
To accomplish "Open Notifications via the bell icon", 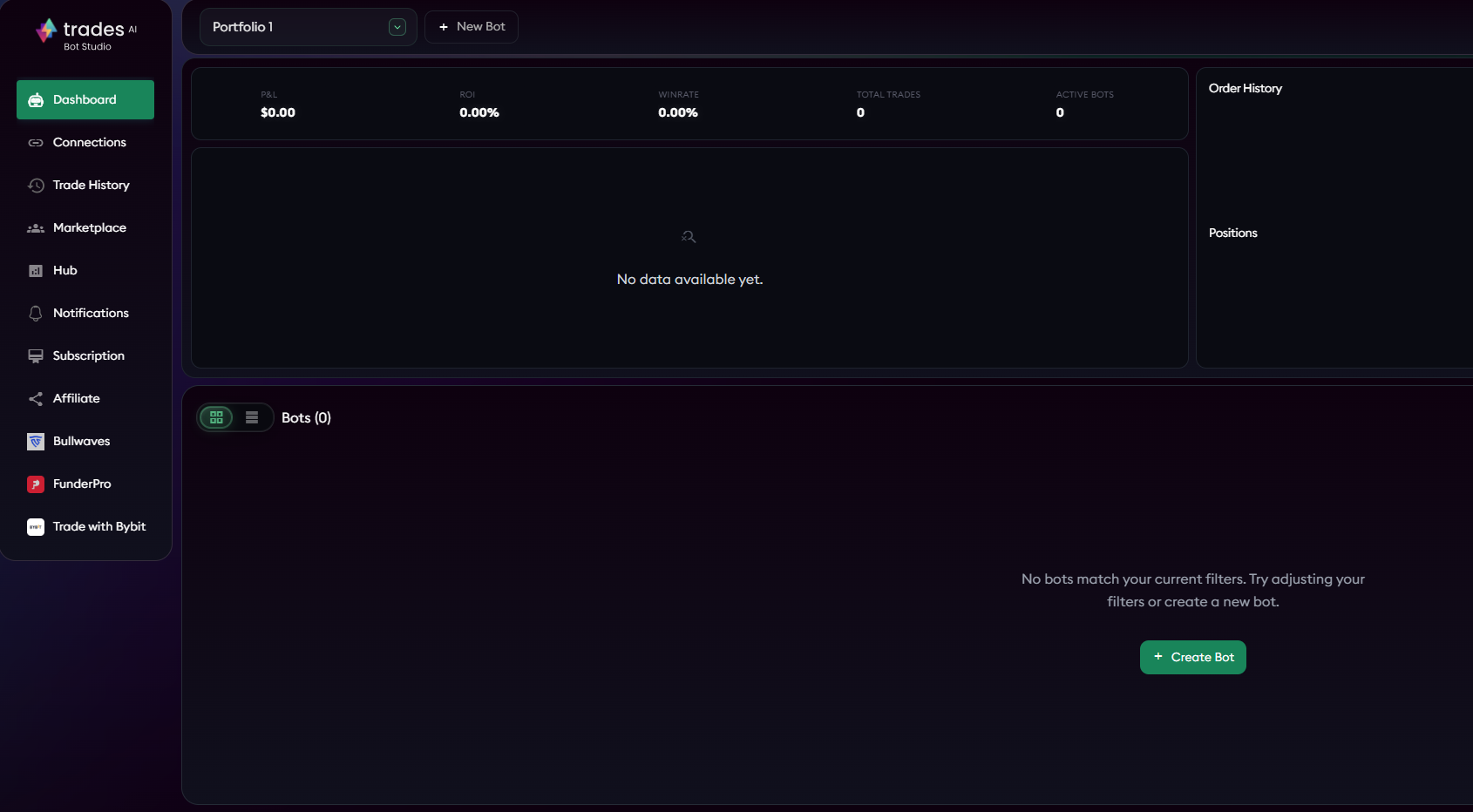I will coord(36,314).
